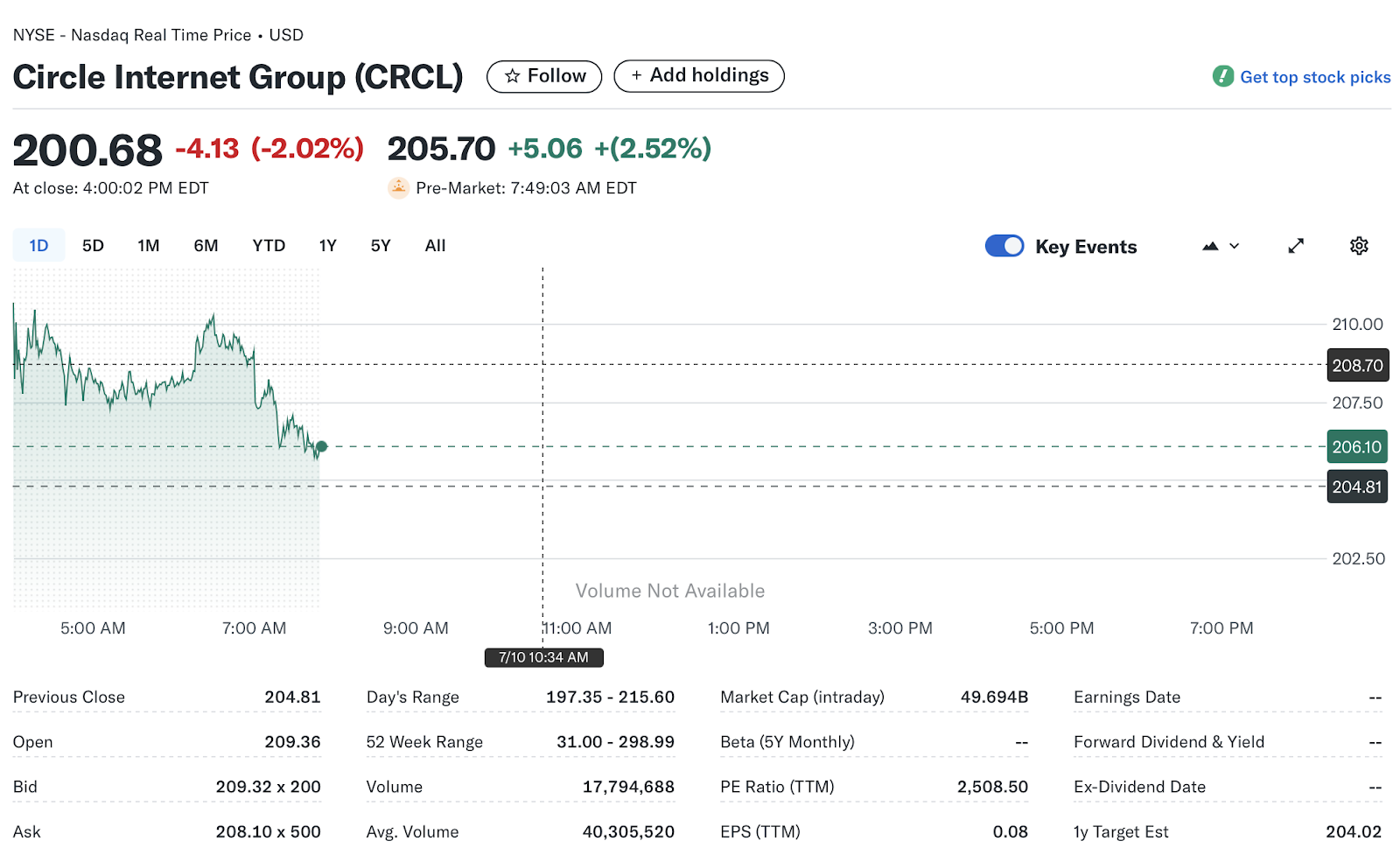Click the 206.10 current price label
Screen dimensions: 1400x862
(x=1356, y=447)
